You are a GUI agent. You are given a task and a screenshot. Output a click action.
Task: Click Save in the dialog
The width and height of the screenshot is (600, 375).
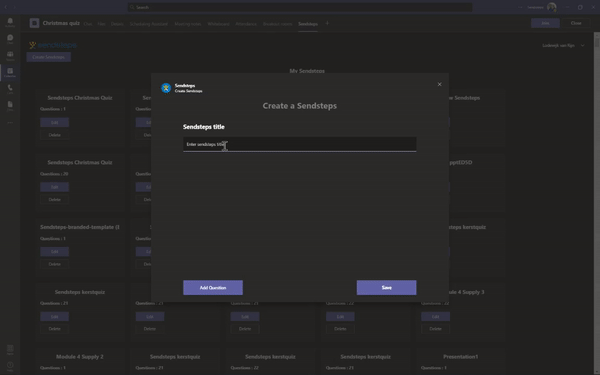pos(386,287)
